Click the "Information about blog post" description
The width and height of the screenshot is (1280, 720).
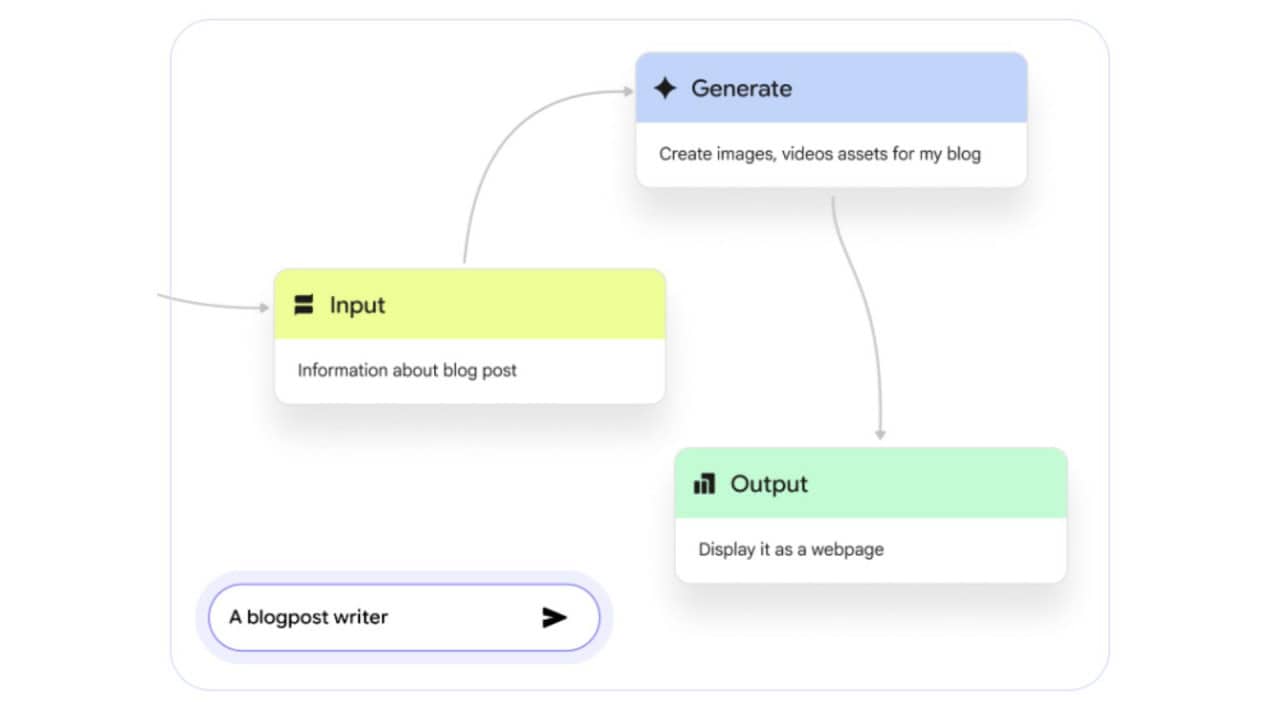[407, 370]
